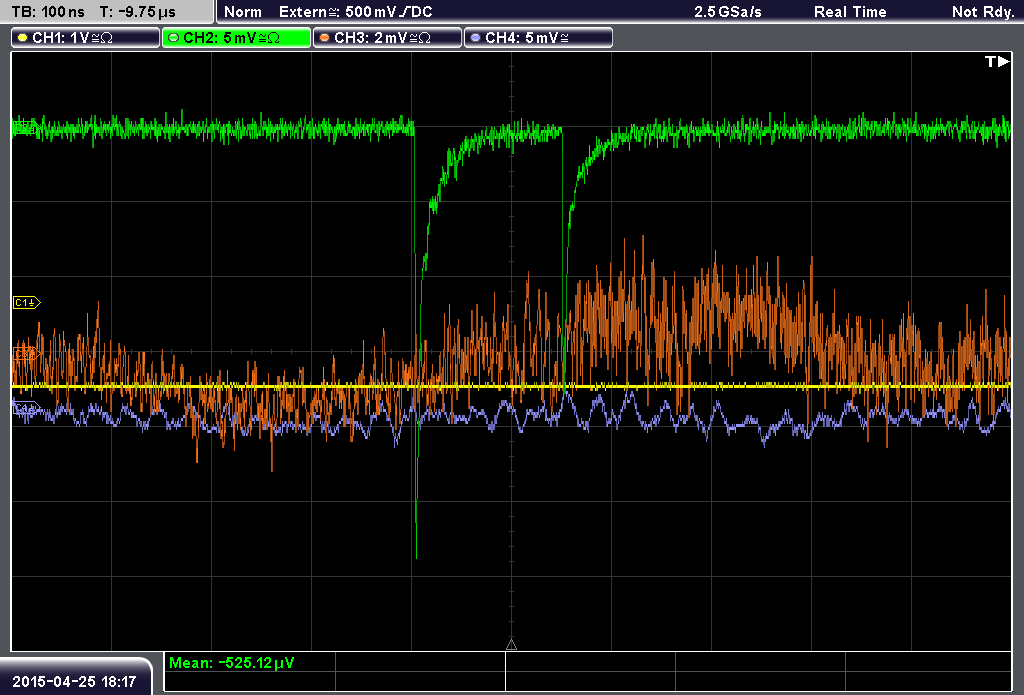Screen dimensions: 1024x695
Task: Click the Norm trigger mode label
Action: coord(243,12)
